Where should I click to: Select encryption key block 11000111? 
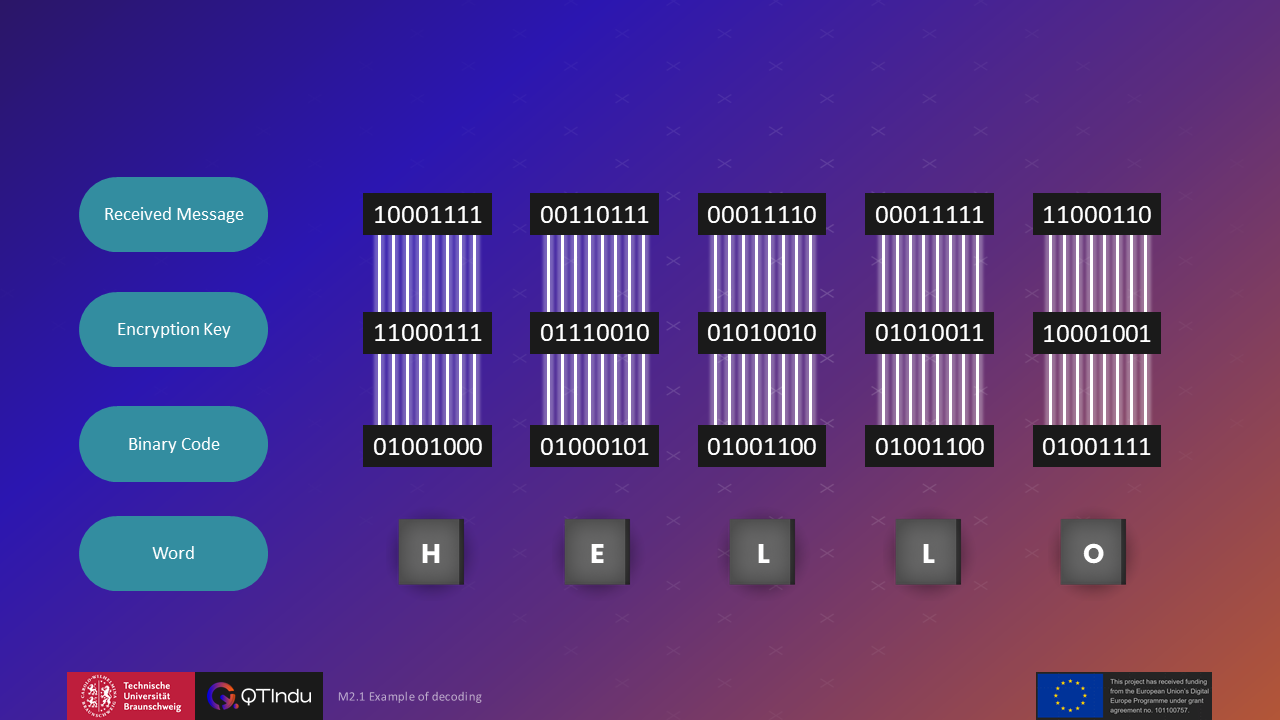(427, 333)
